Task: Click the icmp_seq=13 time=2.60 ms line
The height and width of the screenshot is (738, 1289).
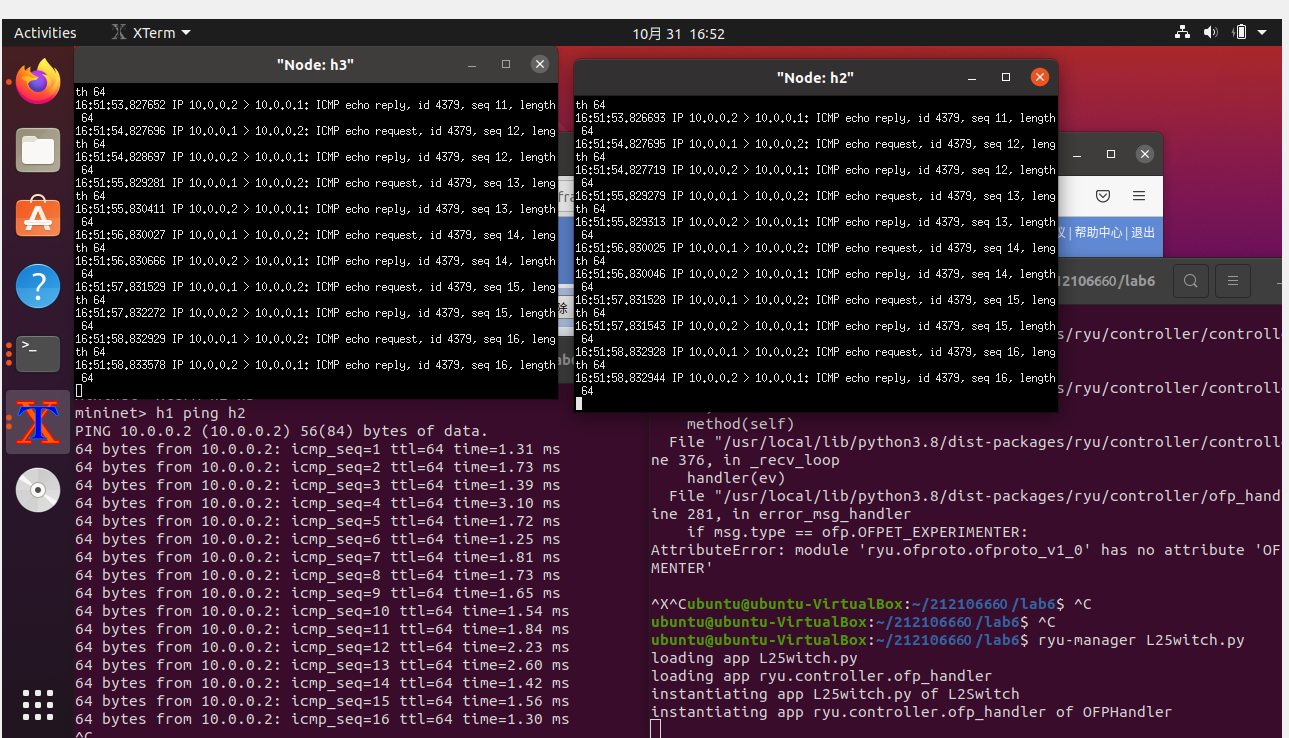Action: 322,665
